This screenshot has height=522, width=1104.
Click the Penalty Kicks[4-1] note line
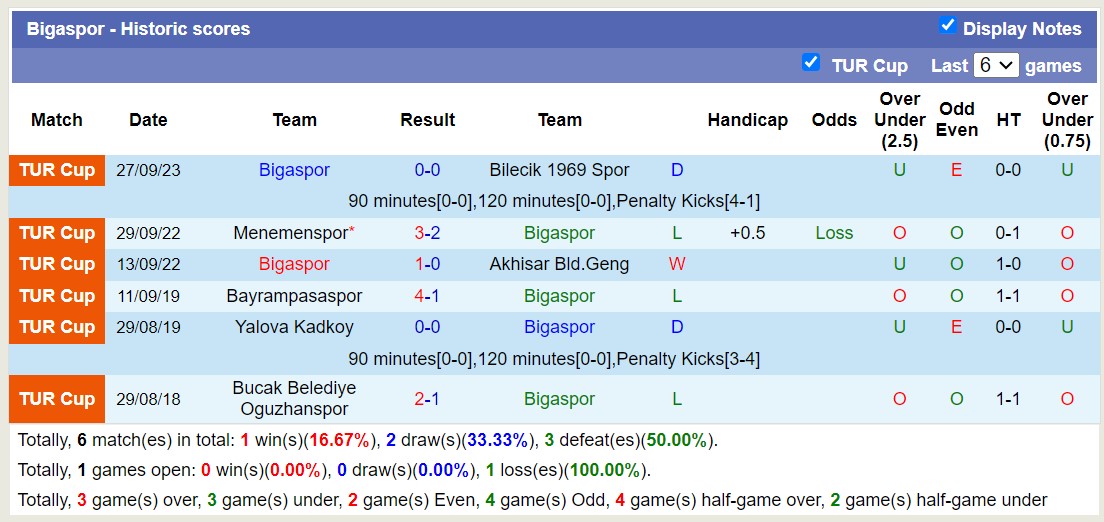(x=554, y=201)
